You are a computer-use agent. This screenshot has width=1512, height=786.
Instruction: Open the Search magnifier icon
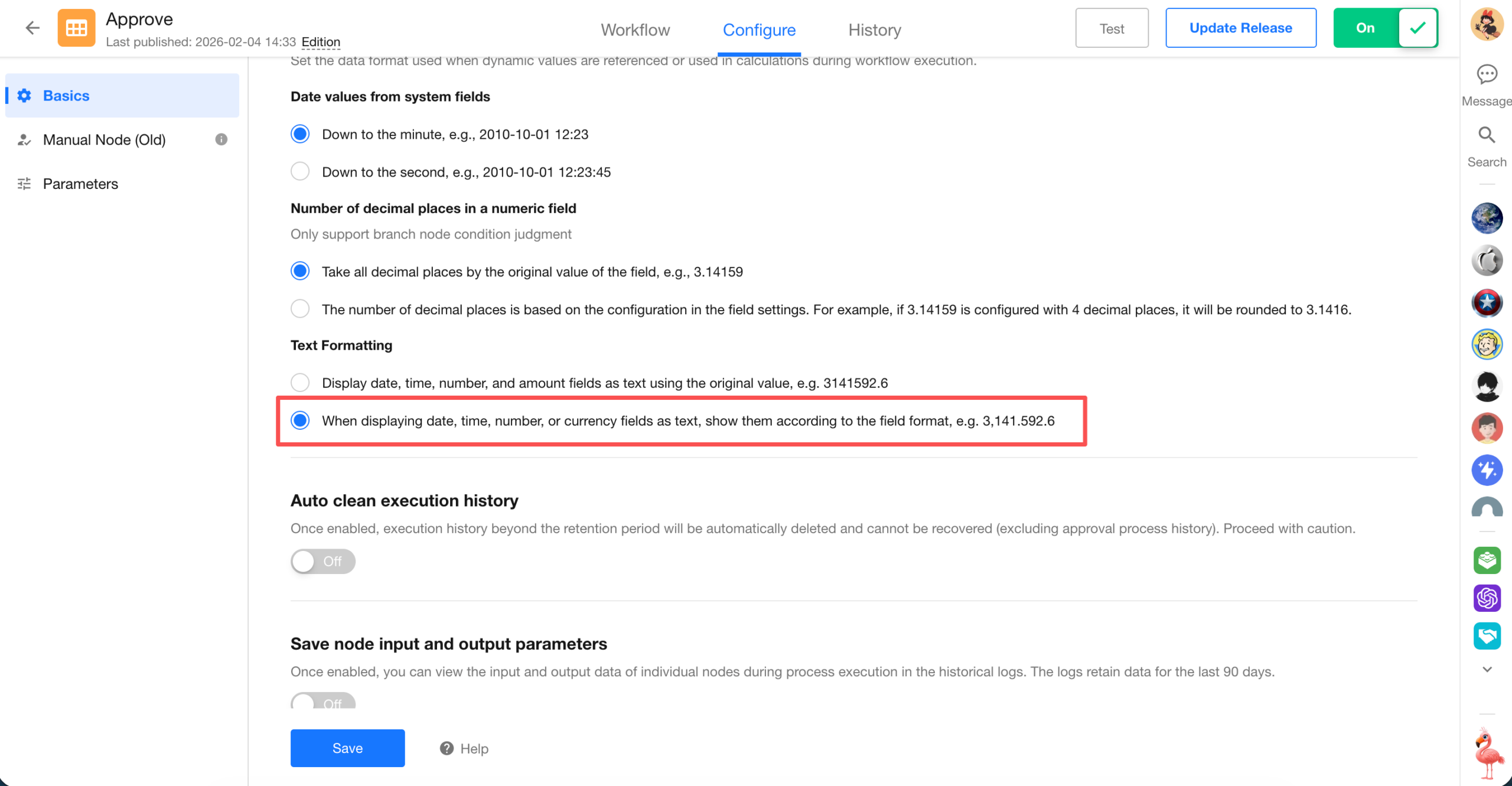tap(1487, 135)
